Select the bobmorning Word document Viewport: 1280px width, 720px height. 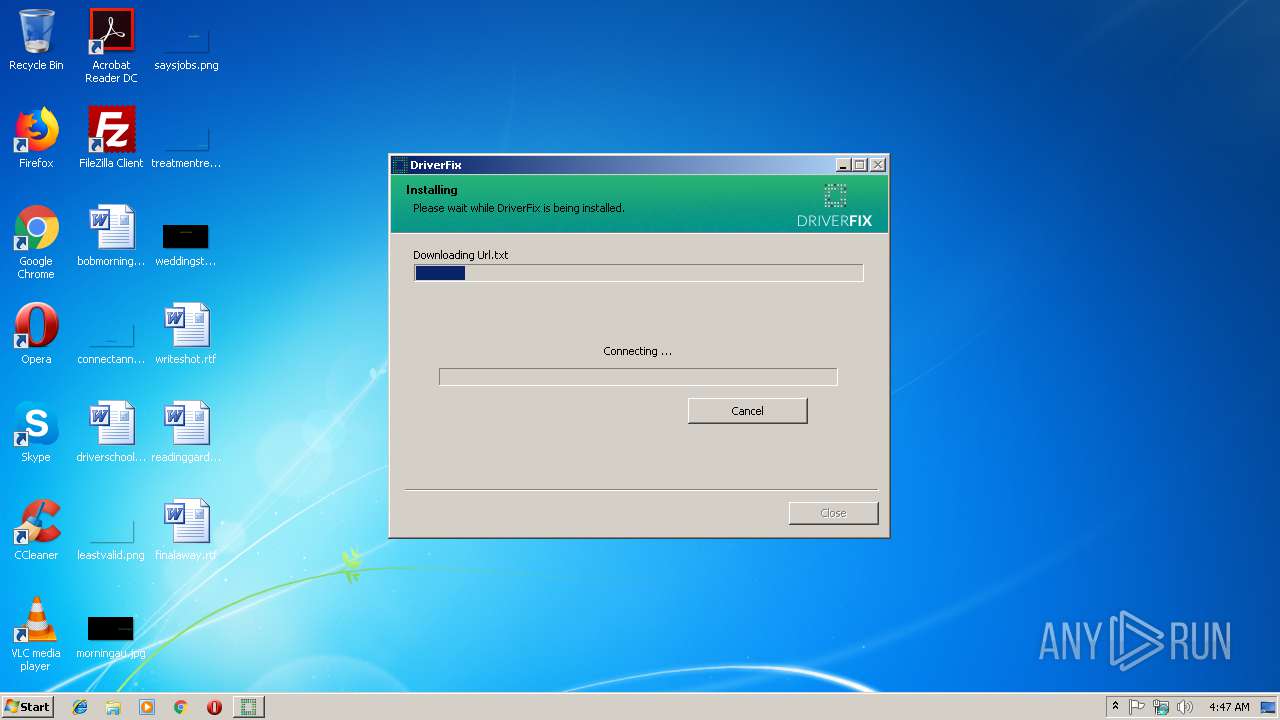(x=111, y=236)
